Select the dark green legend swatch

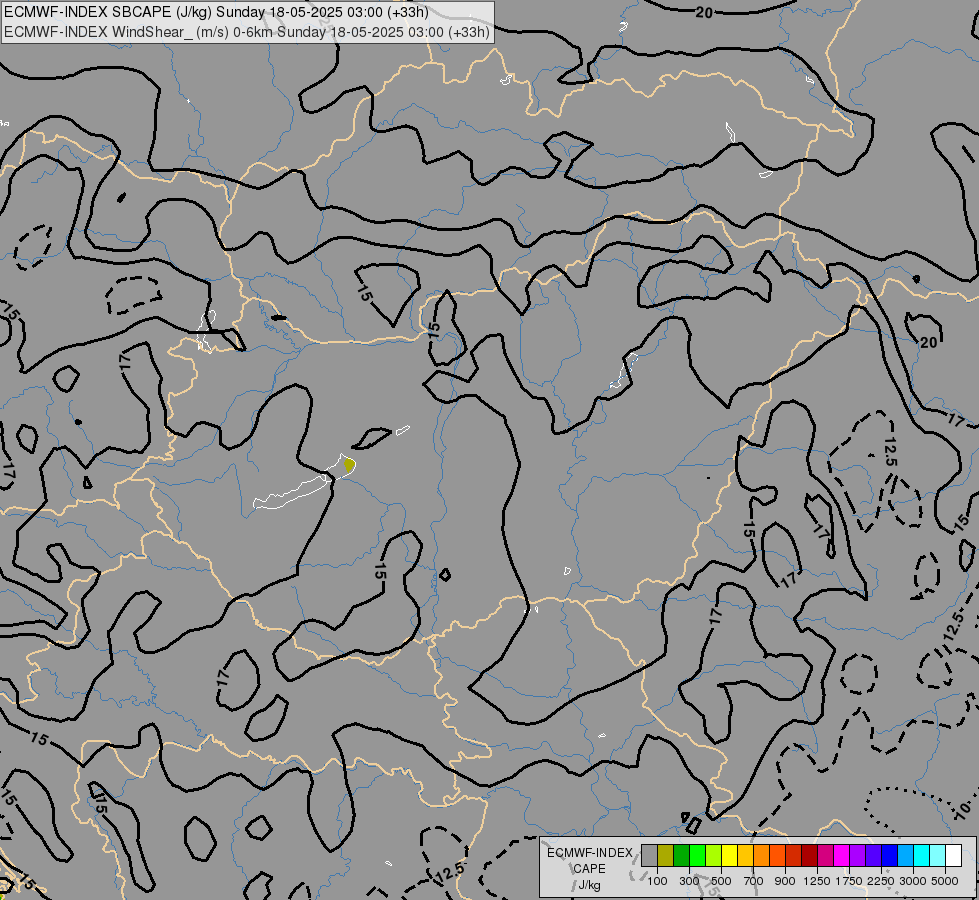(681, 855)
